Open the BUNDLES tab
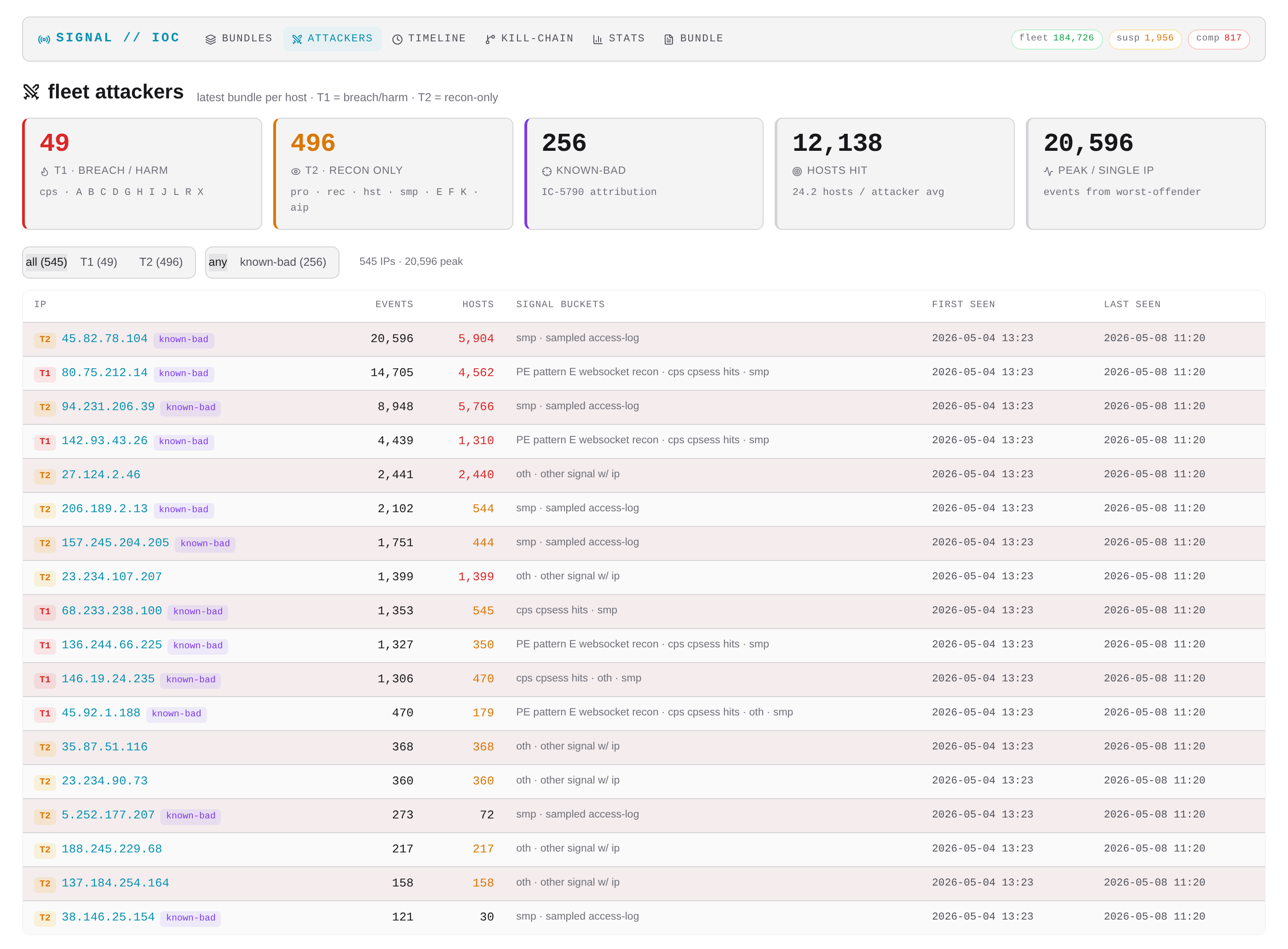 (x=239, y=39)
